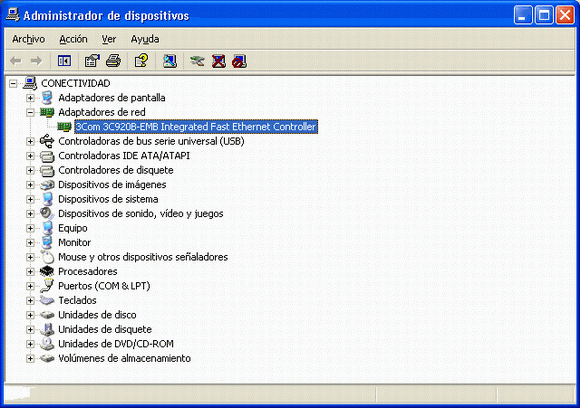Viewport: 580px width, 408px height.
Task: Click the 3Com adapter network card icon
Action: pyautogui.click(x=64, y=127)
